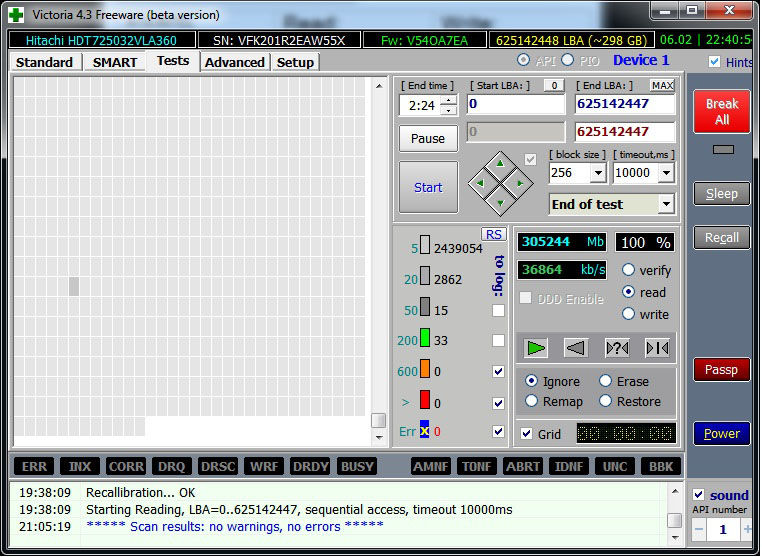This screenshot has width=762, height=557.
Task: Click the Start scan button
Action: point(428,187)
